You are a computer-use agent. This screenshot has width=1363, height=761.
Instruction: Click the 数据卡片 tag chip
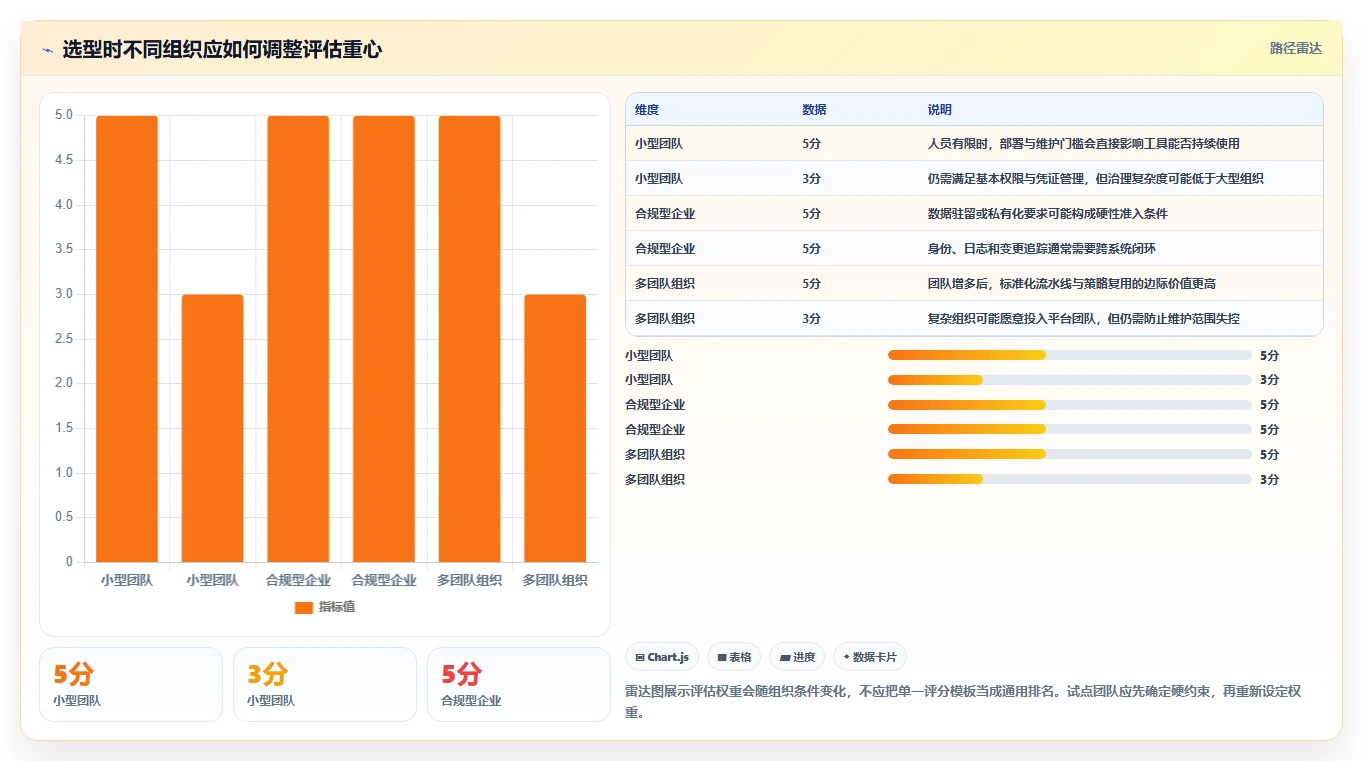[870, 657]
